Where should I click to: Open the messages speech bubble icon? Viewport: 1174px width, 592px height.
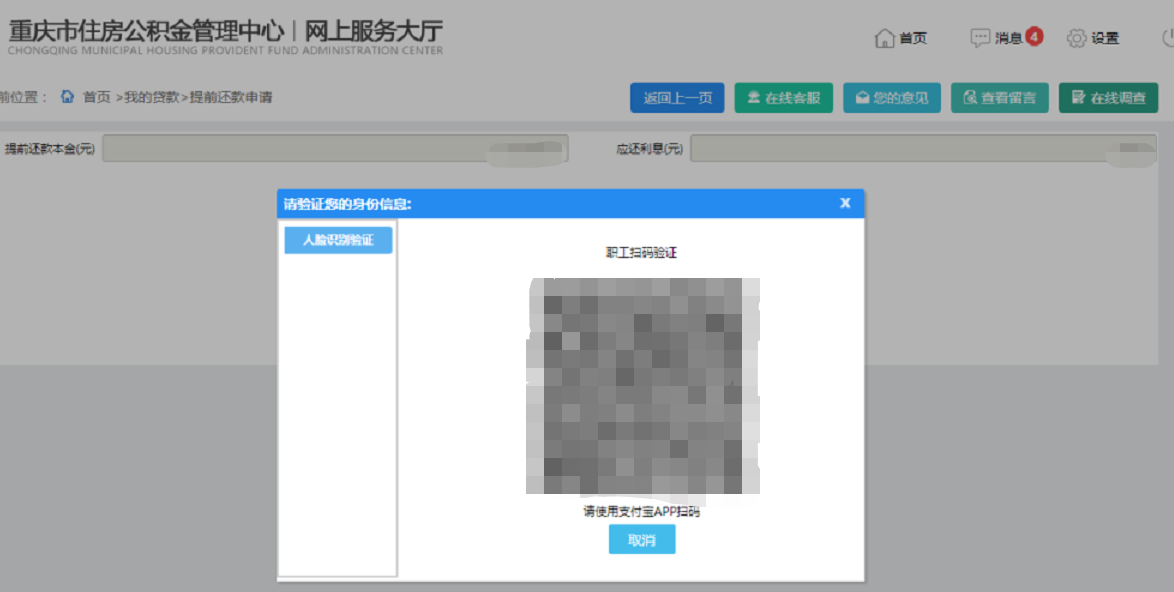pos(980,38)
